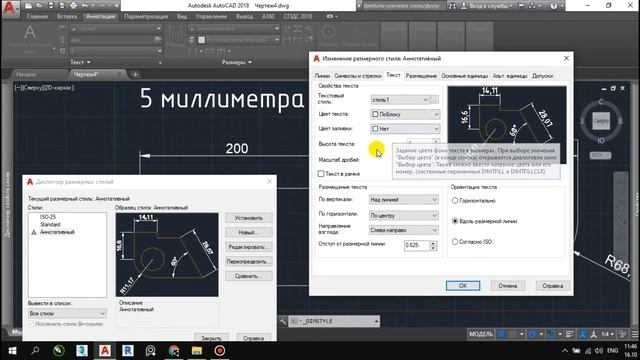Click Cancel in the modify style dialog
640x360 pixels.
point(507,286)
